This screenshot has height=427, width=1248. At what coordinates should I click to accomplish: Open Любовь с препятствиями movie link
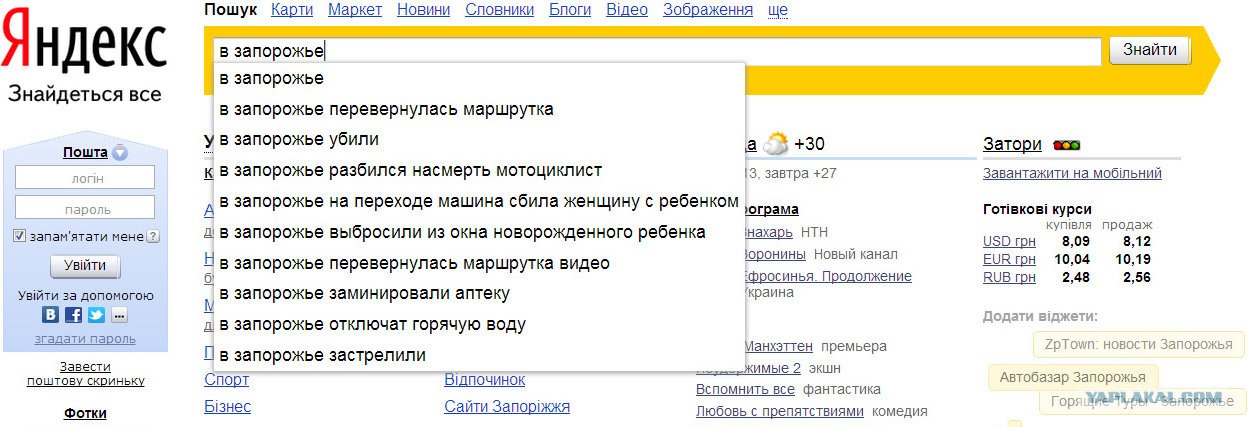click(x=779, y=411)
